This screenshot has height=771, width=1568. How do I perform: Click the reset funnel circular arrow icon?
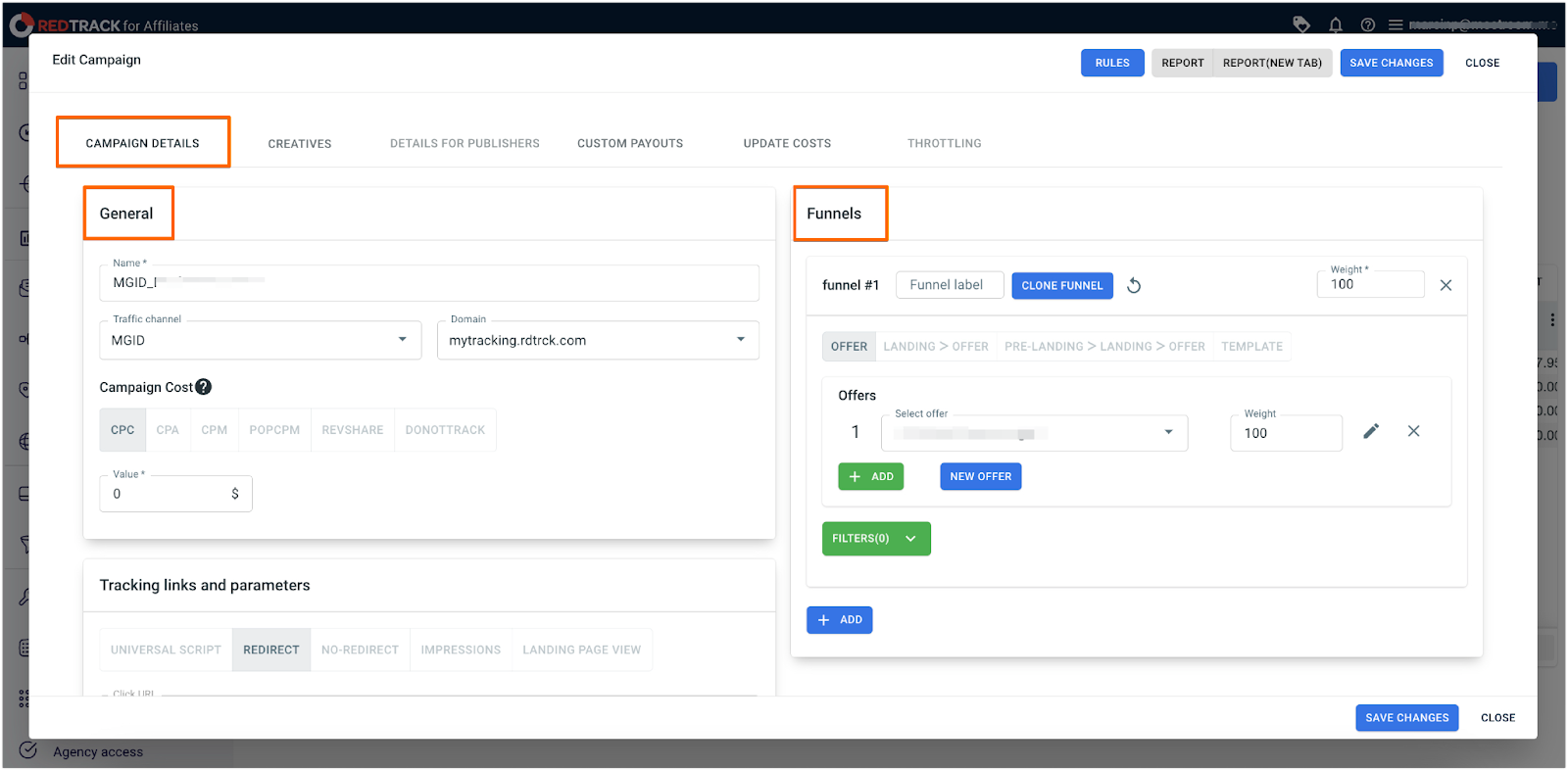pyautogui.click(x=1134, y=286)
